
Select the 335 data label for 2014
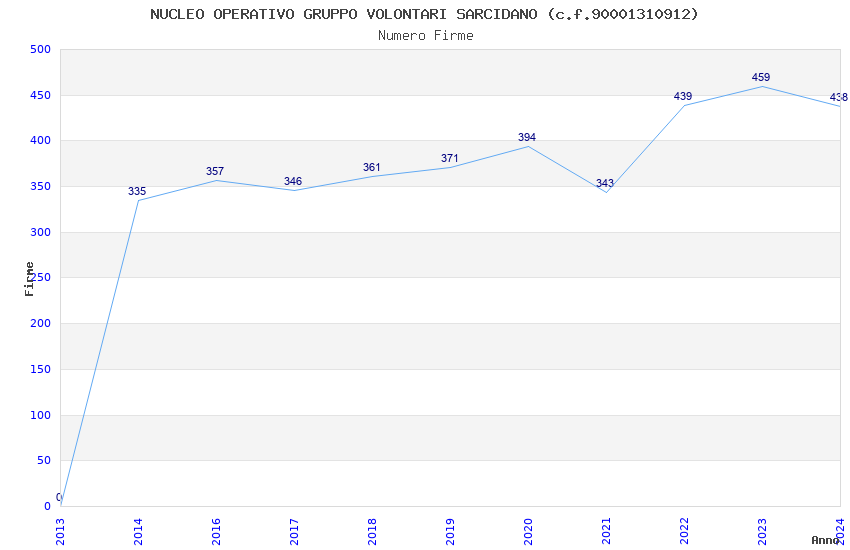coord(137,192)
